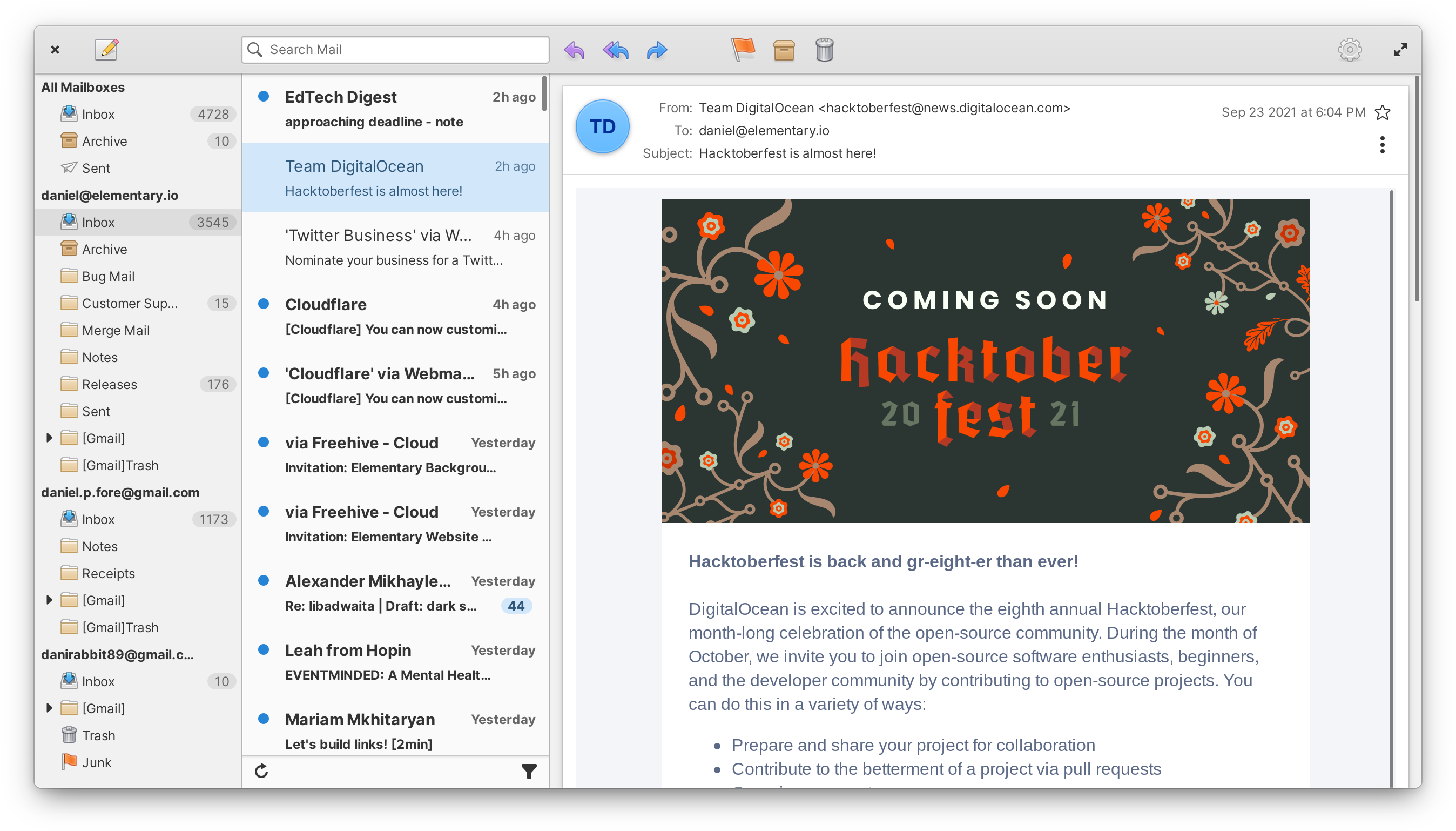The width and height of the screenshot is (1456, 831).
Task: Expand [Gmail] folder under daniel.p.fore@gmail.com
Action: (x=49, y=600)
